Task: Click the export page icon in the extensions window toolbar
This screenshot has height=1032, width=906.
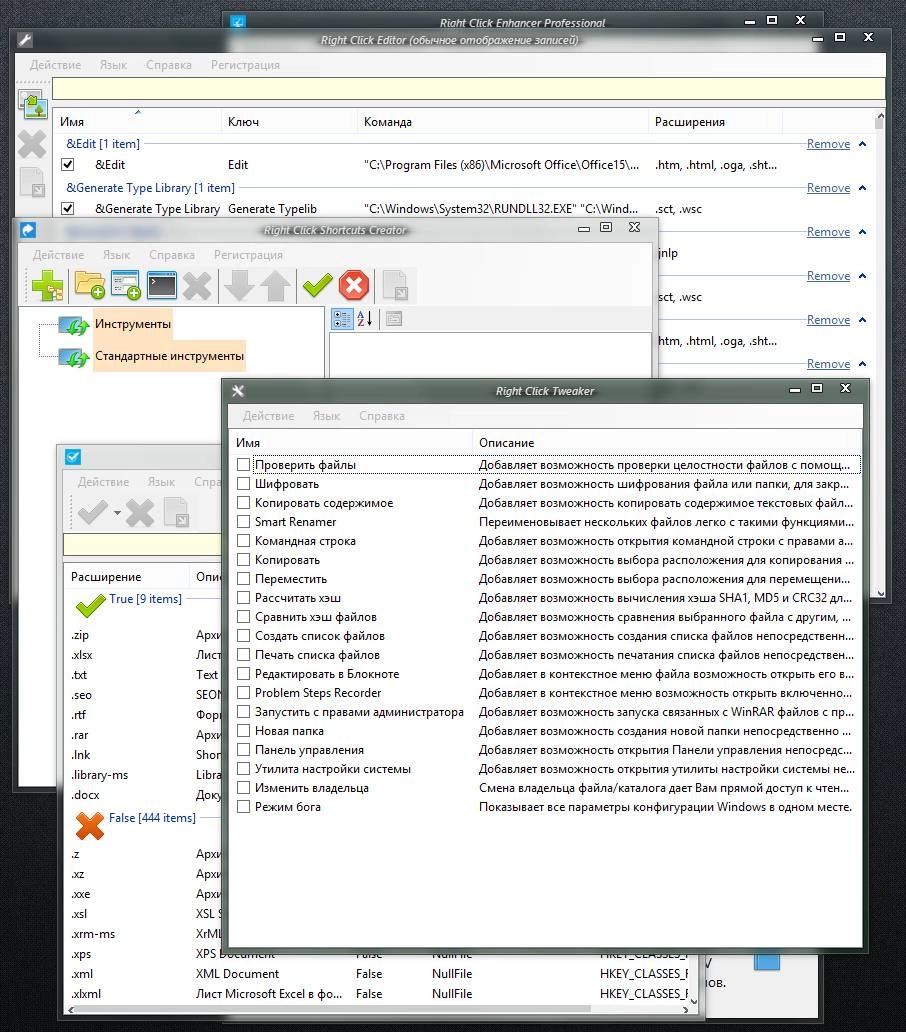Action: [176, 513]
